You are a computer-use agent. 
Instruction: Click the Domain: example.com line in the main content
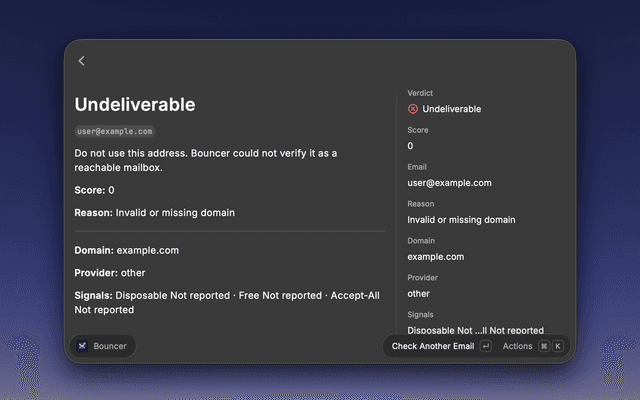tap(127, 250)
